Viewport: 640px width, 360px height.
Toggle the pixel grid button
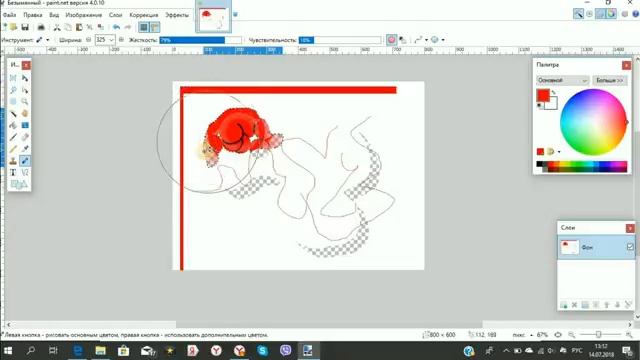[144, 27]
